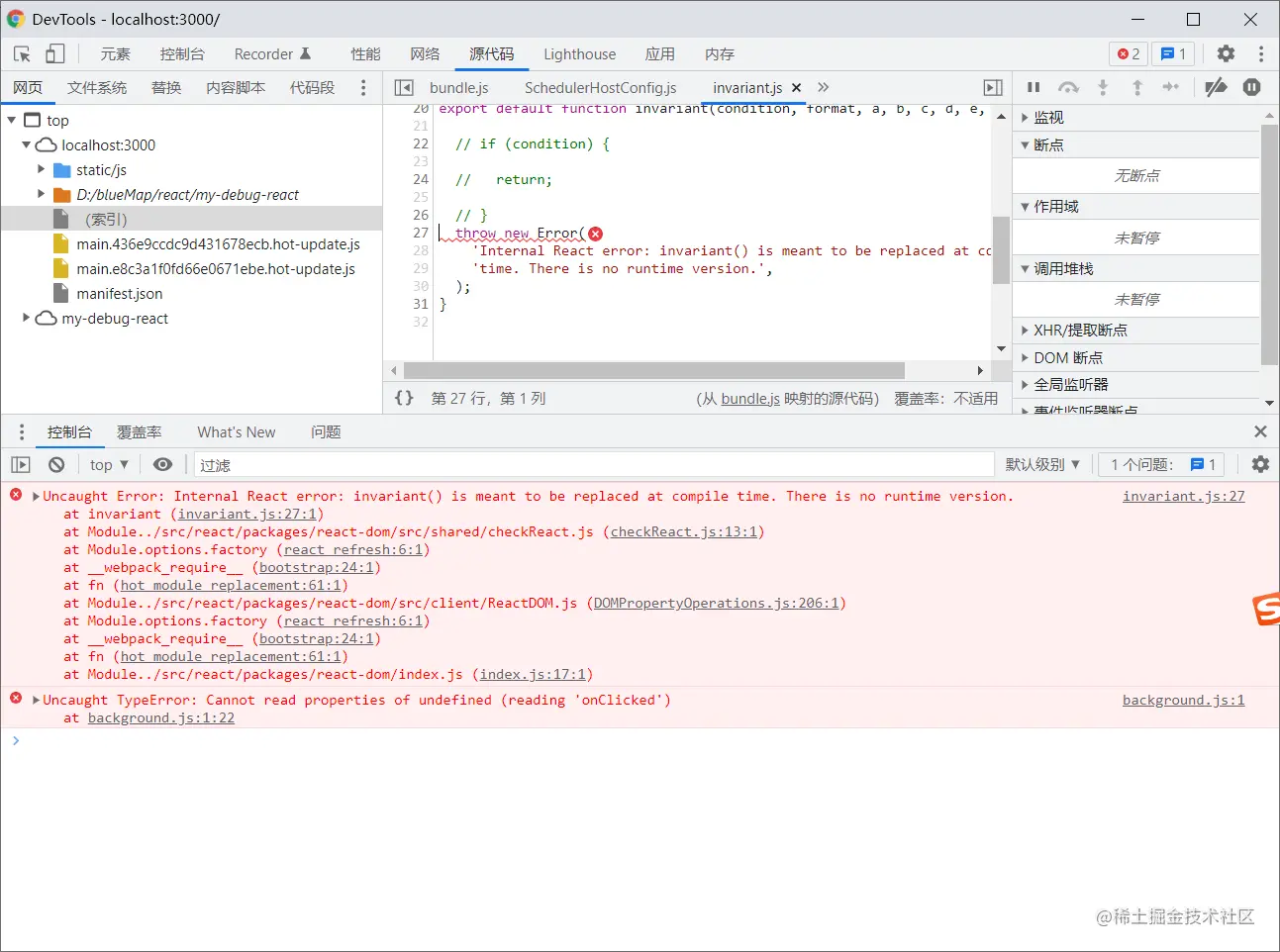
Task: Click the step out of function icon
Action: tap(1137, 88)
